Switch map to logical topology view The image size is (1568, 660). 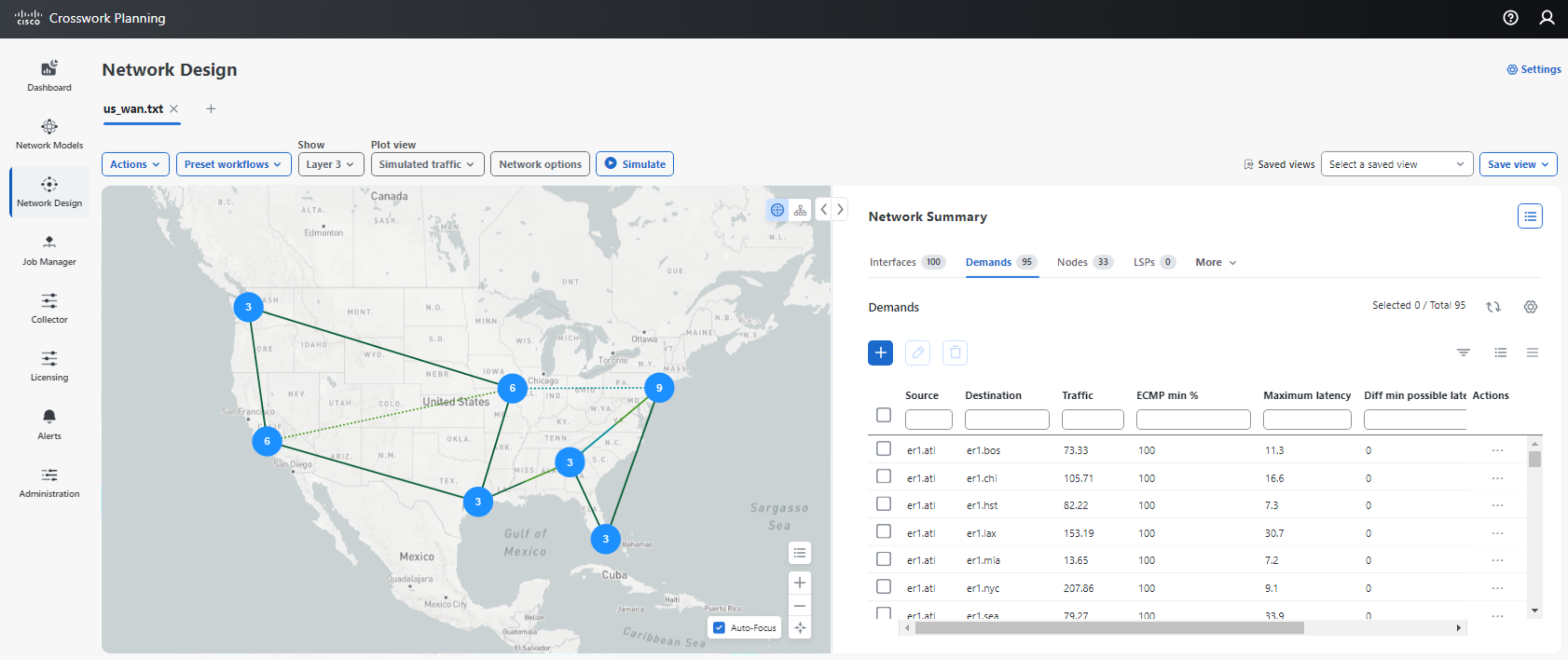coord(800,209)
